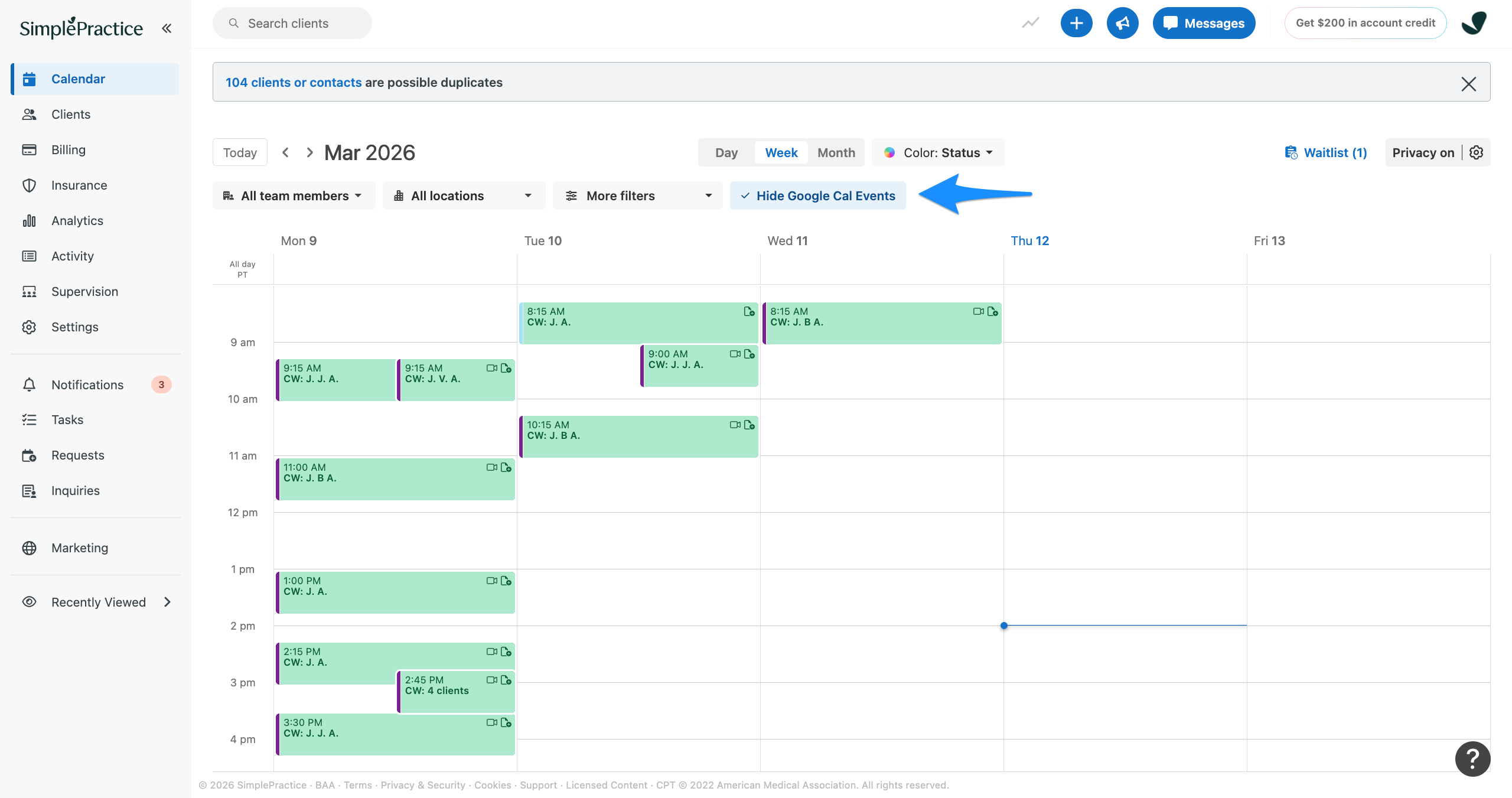Toggle the Privacy on setting
The width and height of the screenshot is (1512, 798).
1423,152
